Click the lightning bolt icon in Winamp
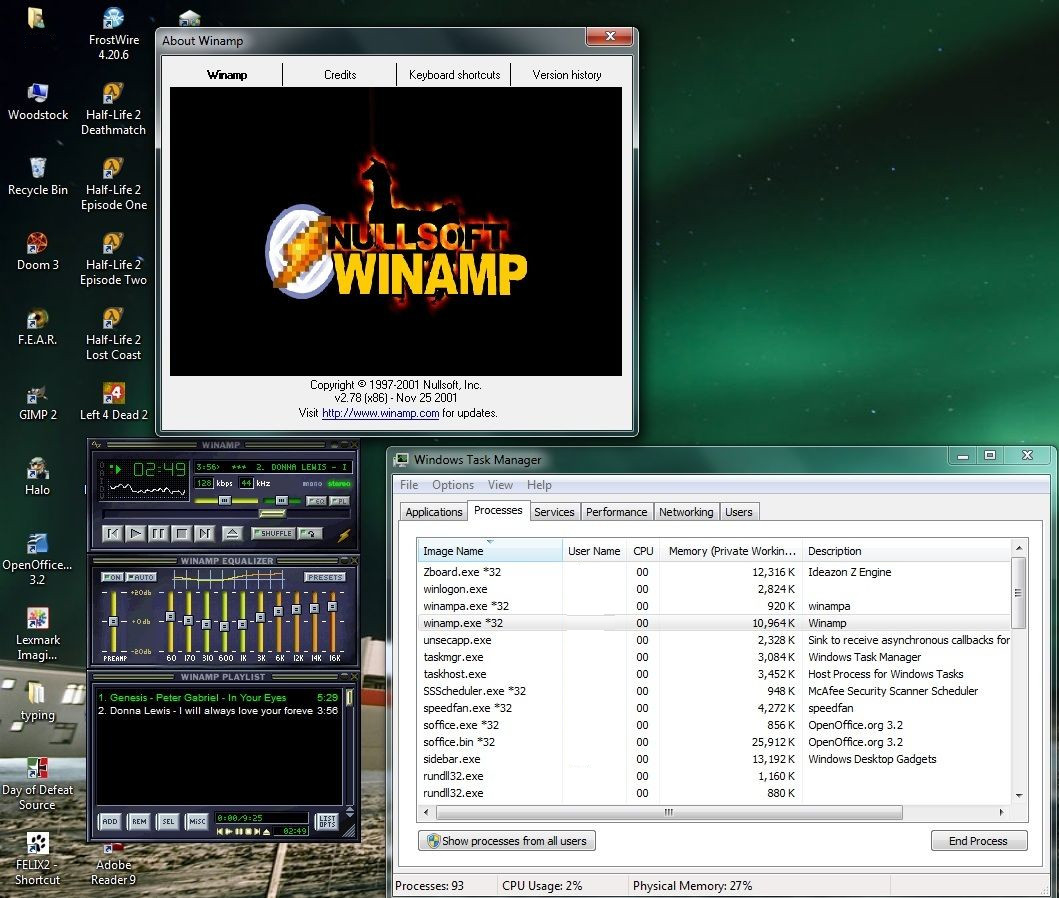Viewport: 1059px width, 898px height. click(344, 535)
